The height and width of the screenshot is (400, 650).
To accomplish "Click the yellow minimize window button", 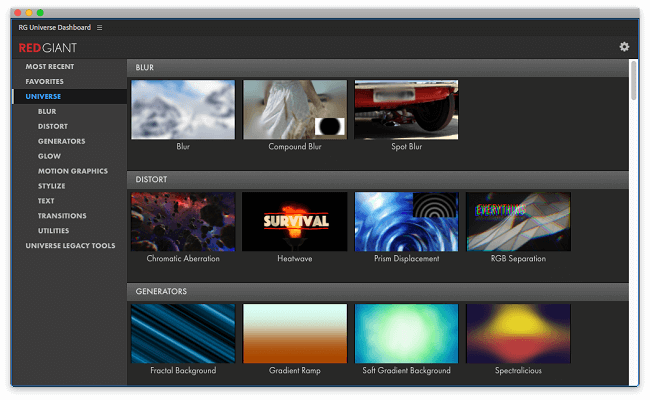I will pos(29,13).
